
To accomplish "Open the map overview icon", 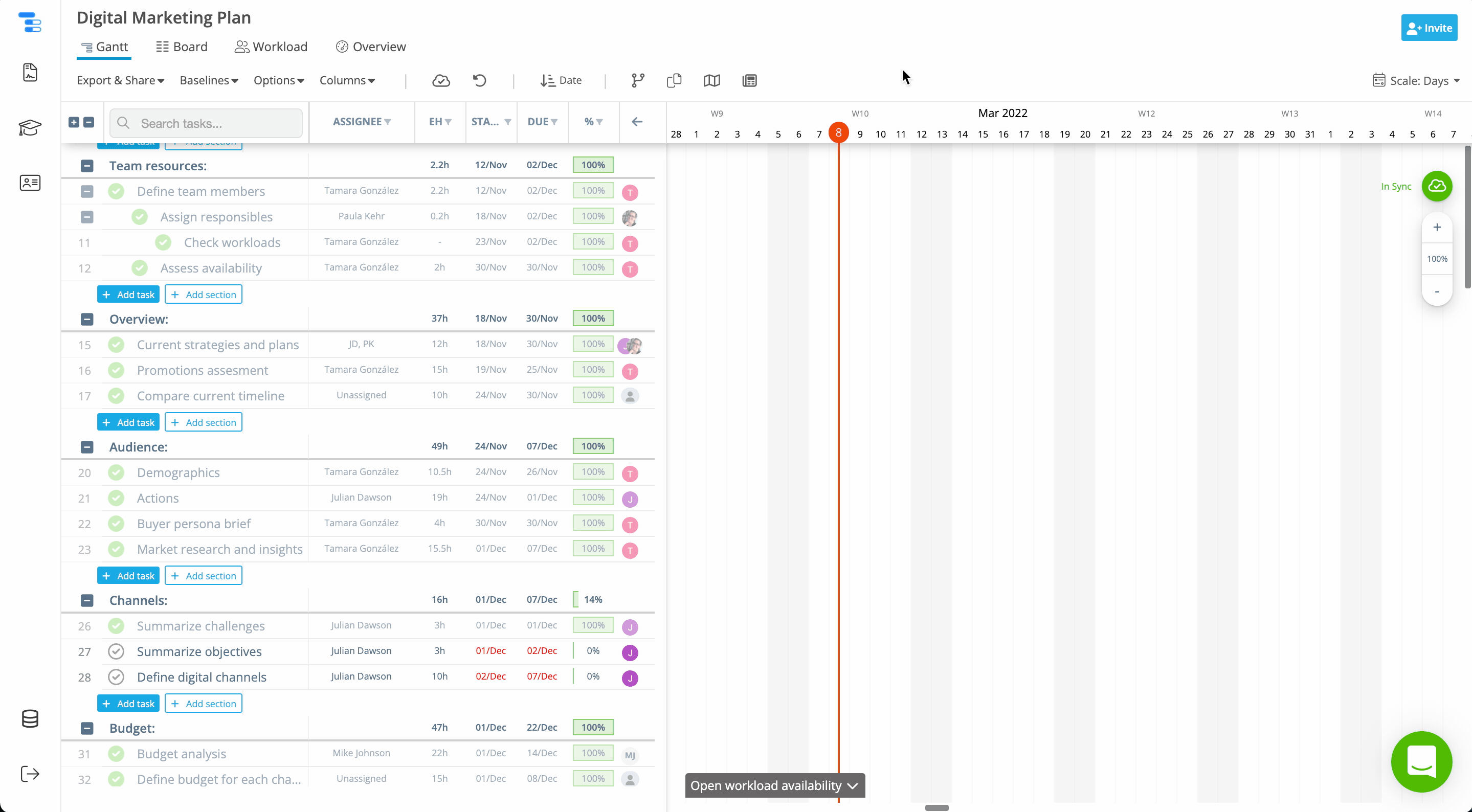I will tap(711, 81).
